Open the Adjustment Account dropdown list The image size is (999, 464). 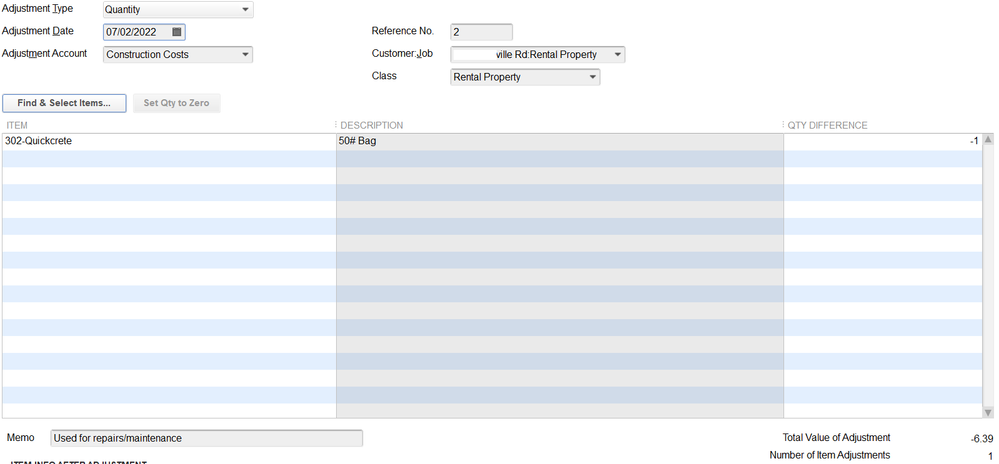click(x=245, y=55)
